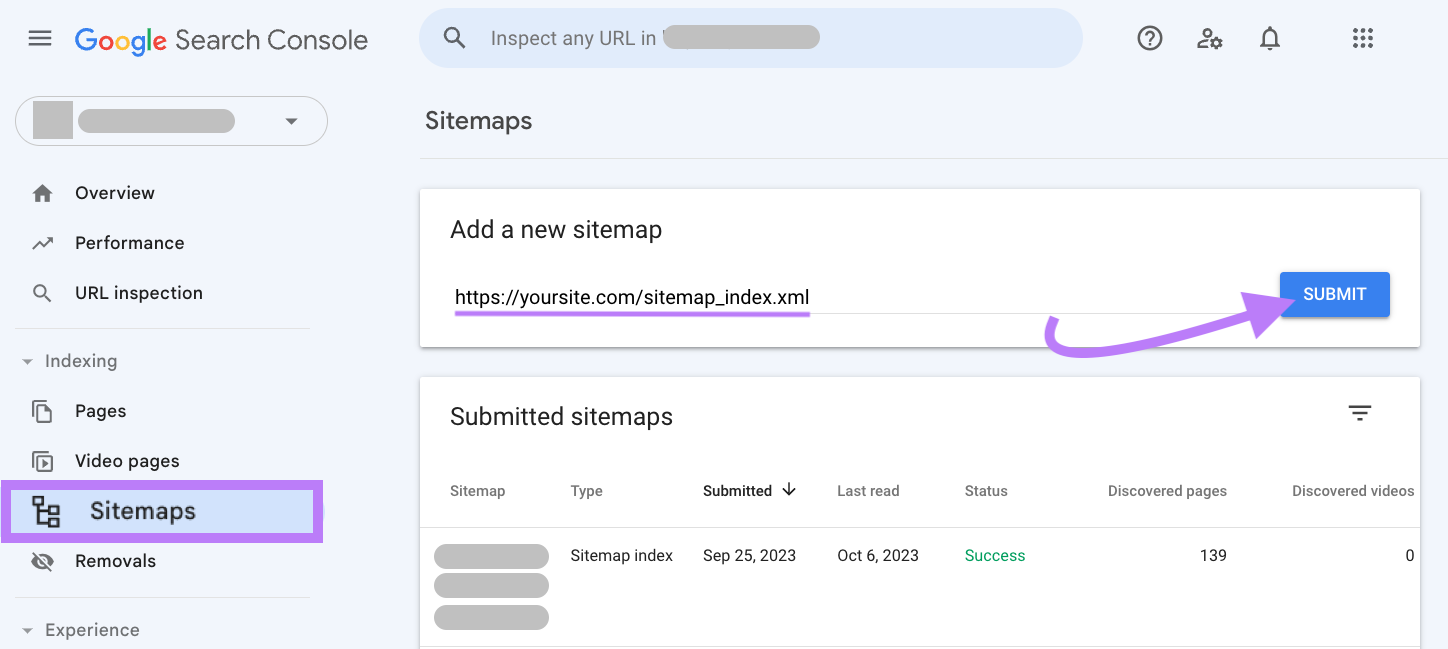Open the notifications bell
The height and width of the screenshot is (649, 1448).
[x=1269, y=38]
